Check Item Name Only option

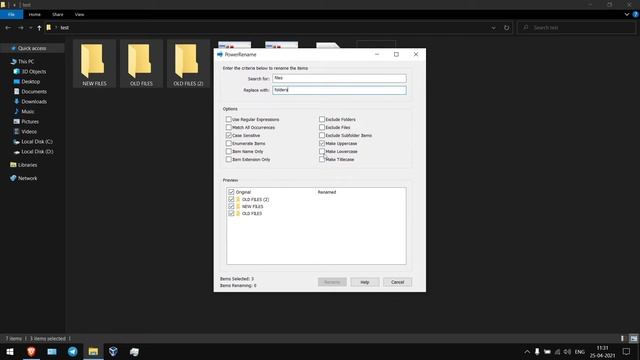click(229, 151)
